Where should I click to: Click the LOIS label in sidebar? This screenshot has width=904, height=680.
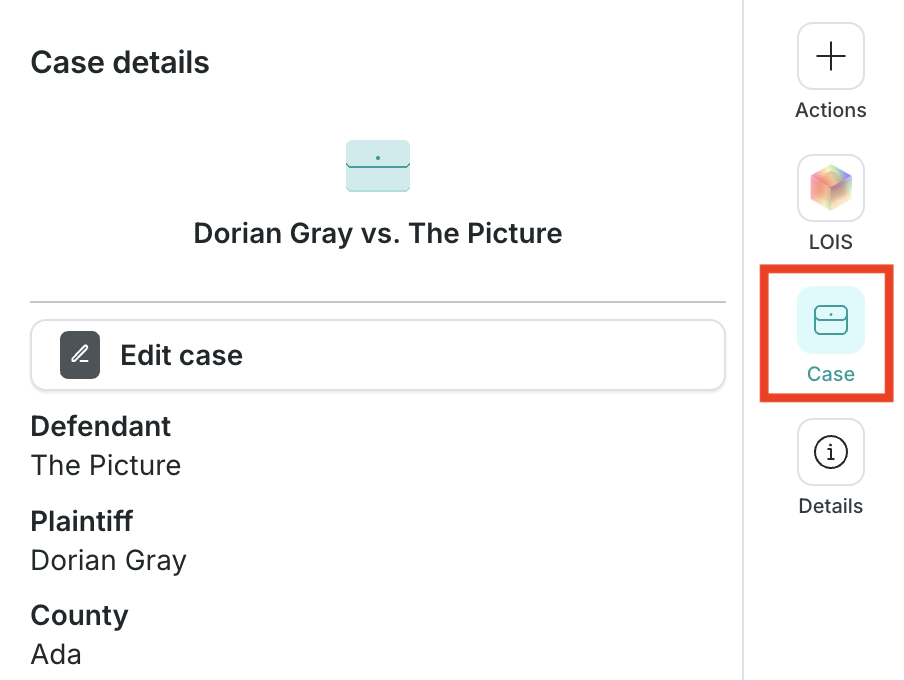(x=830, y=242)
